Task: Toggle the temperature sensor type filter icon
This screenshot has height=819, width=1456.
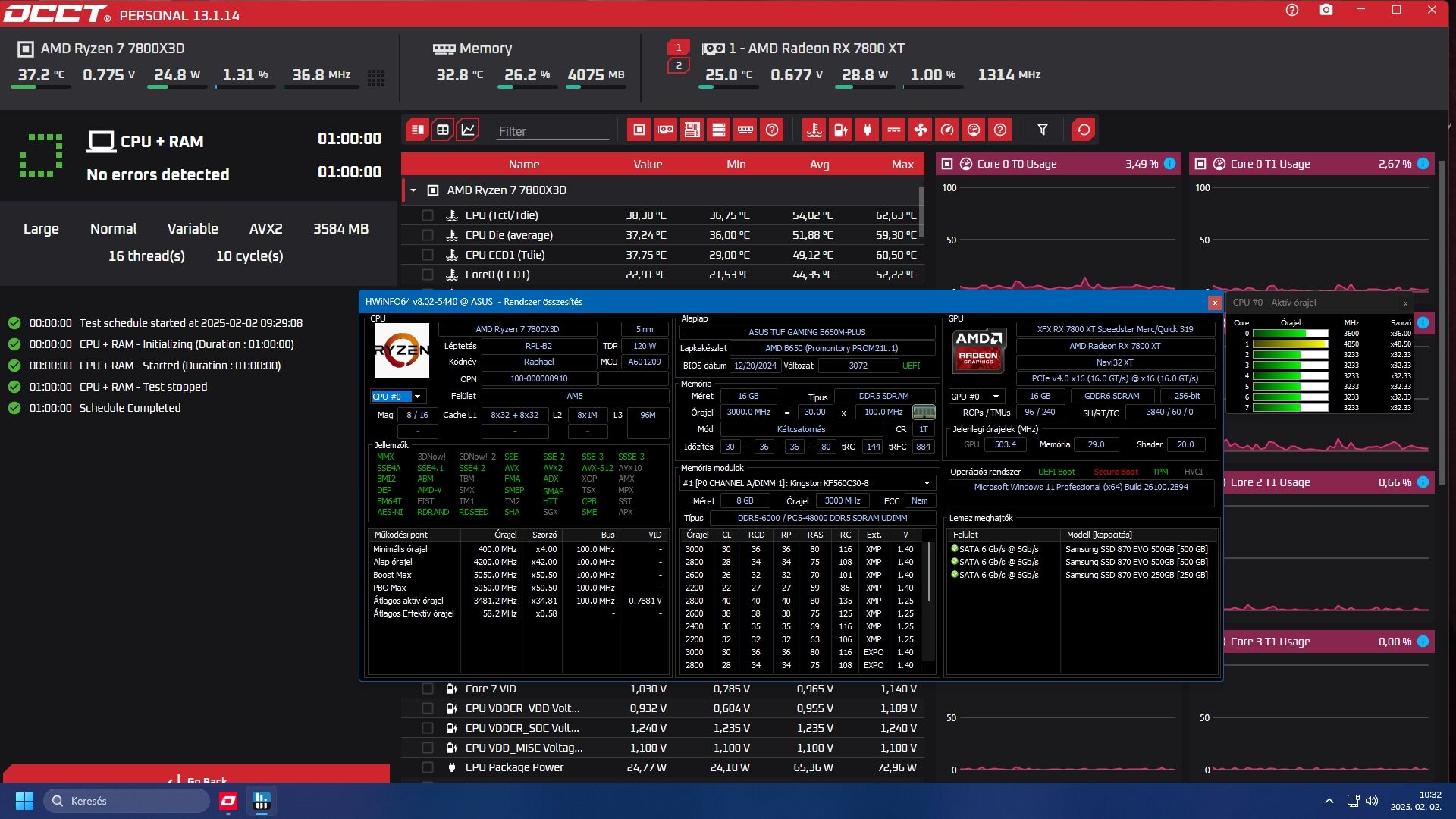Action: 814,130
